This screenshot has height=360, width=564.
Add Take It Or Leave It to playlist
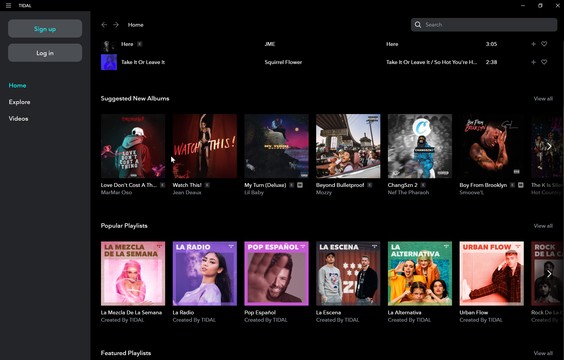(533, 62)
